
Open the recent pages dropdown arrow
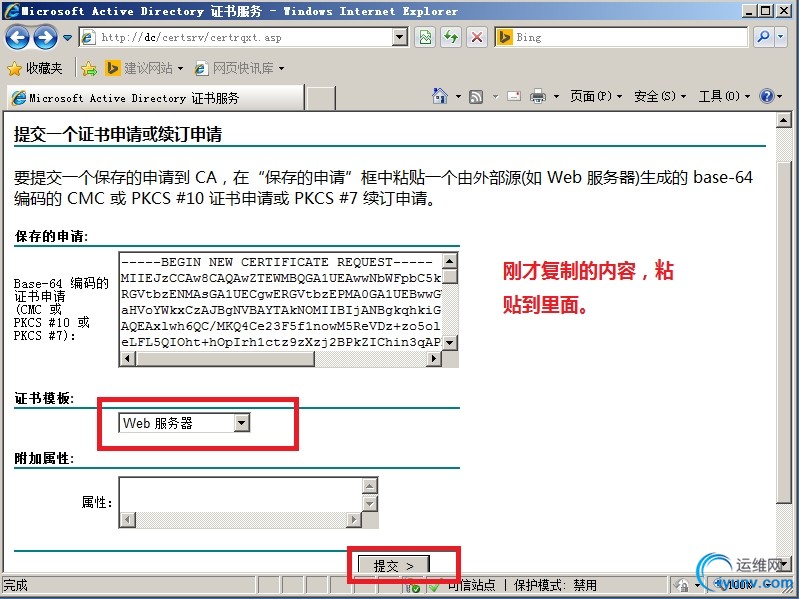[x=67, y=38]
